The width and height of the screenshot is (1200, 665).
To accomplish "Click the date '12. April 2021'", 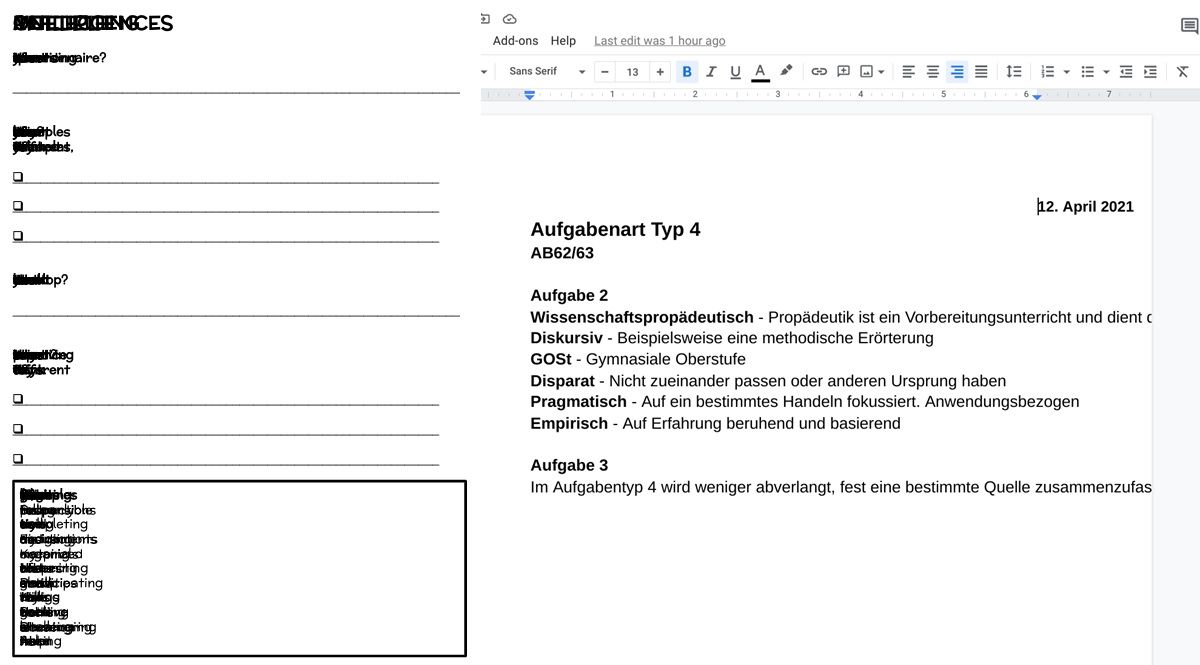I will [x=1086, y=207].
